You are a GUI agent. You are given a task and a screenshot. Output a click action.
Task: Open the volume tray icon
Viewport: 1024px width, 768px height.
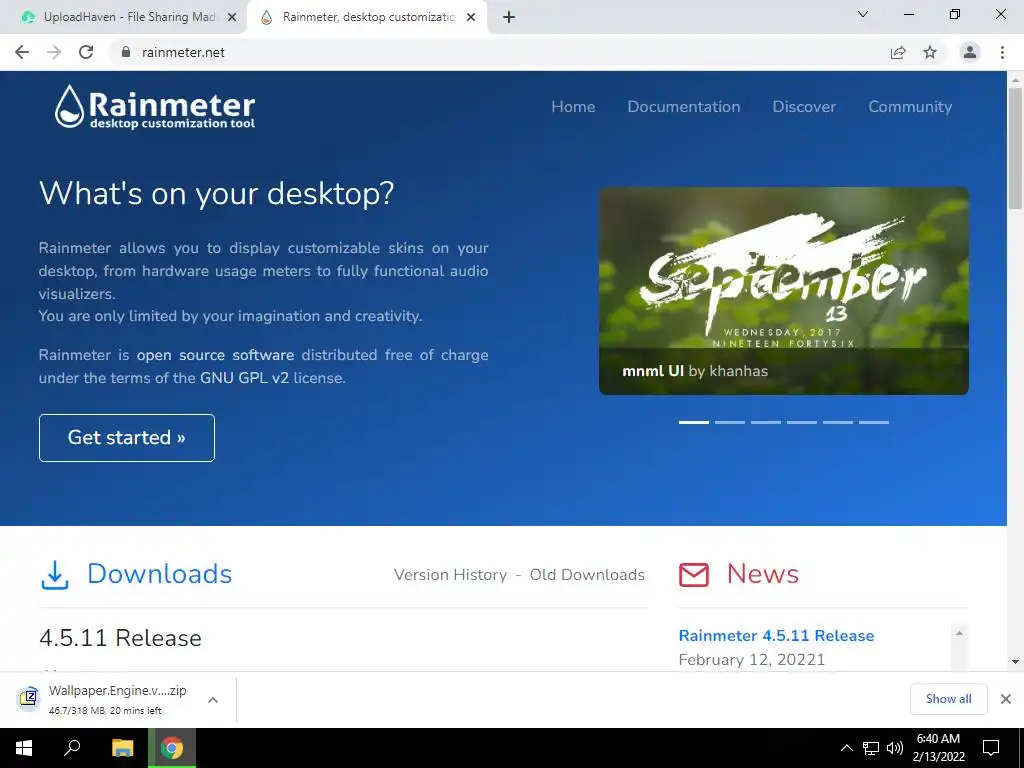click(x=895, y=748)
